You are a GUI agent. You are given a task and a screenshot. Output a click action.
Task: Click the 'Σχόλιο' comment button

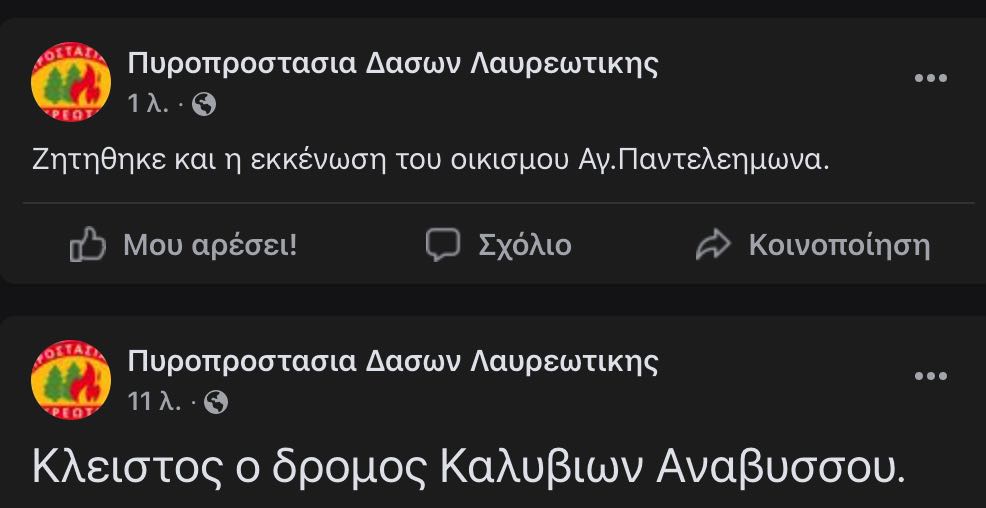tap(499, 245)
